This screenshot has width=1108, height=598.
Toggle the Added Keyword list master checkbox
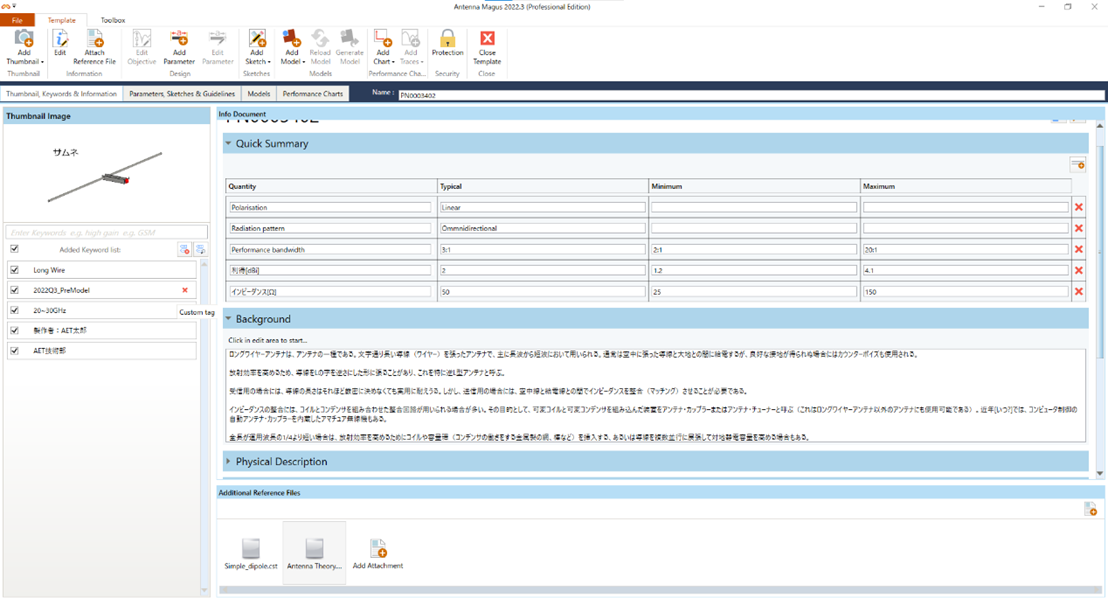pyautogui.click(x=13, y=249)
